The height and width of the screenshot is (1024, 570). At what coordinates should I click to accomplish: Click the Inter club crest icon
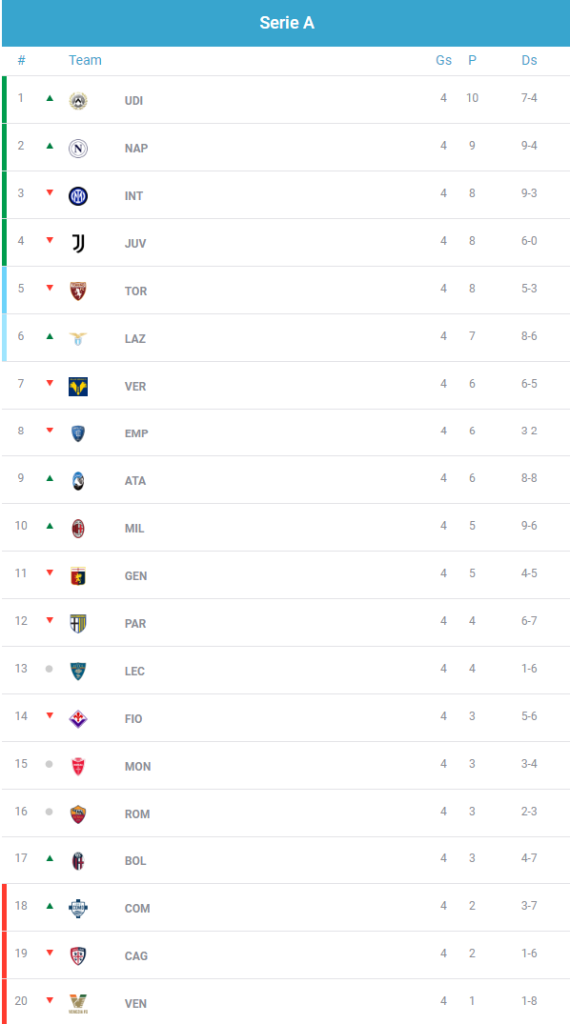click(x=78, y=196)
